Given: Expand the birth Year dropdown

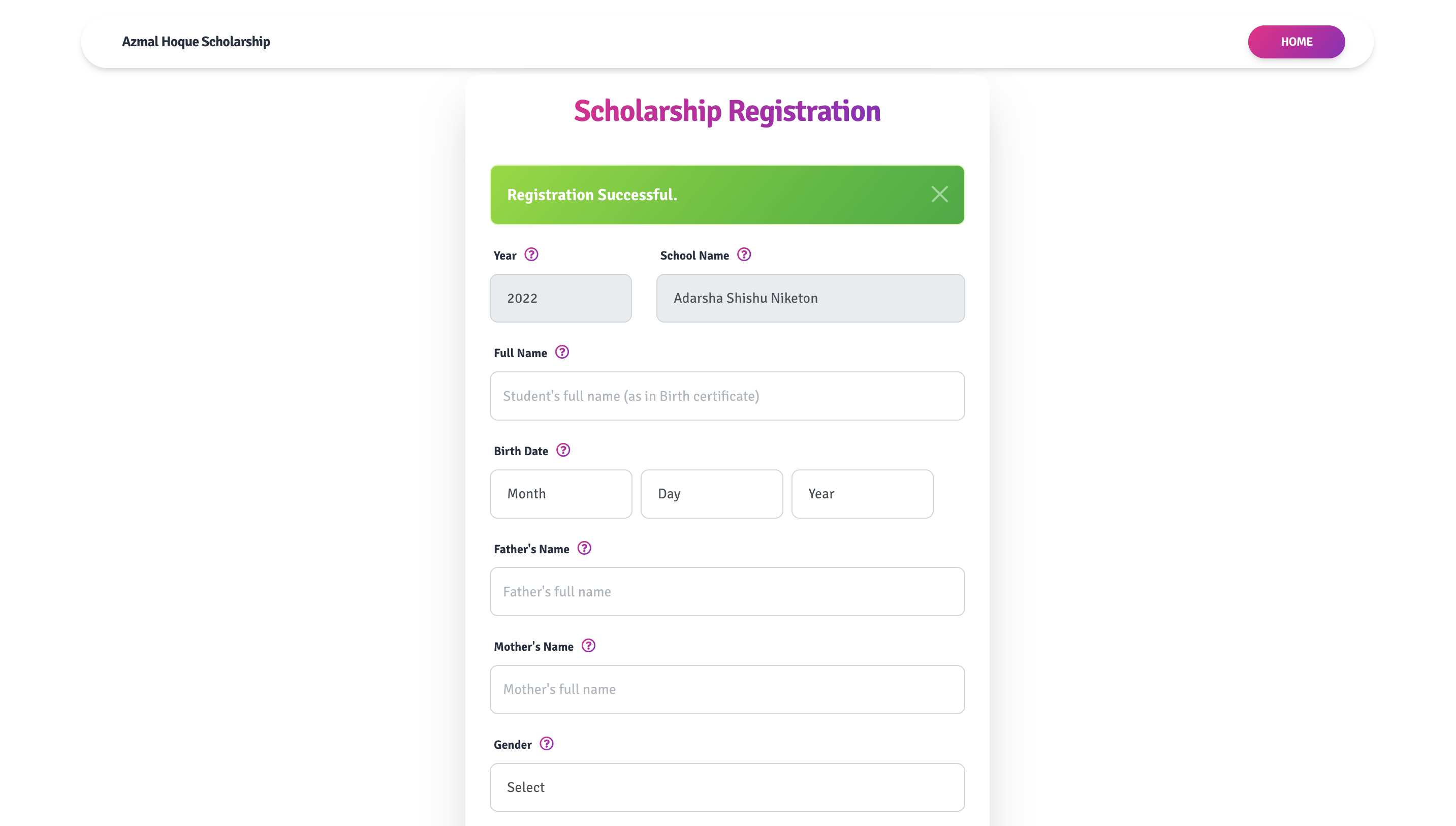Looking at the screenshot, I should (862, 494).
